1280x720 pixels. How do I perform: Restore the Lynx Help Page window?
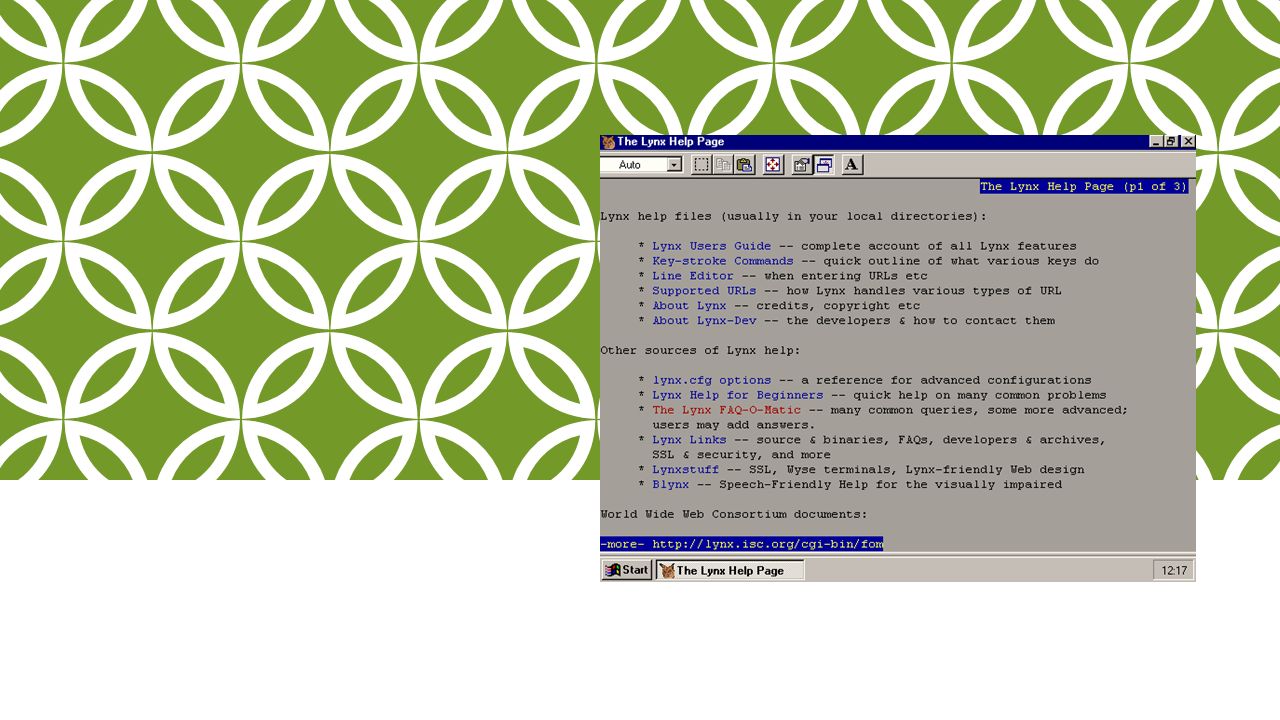pyautogui.click(x=1171, y=142)
